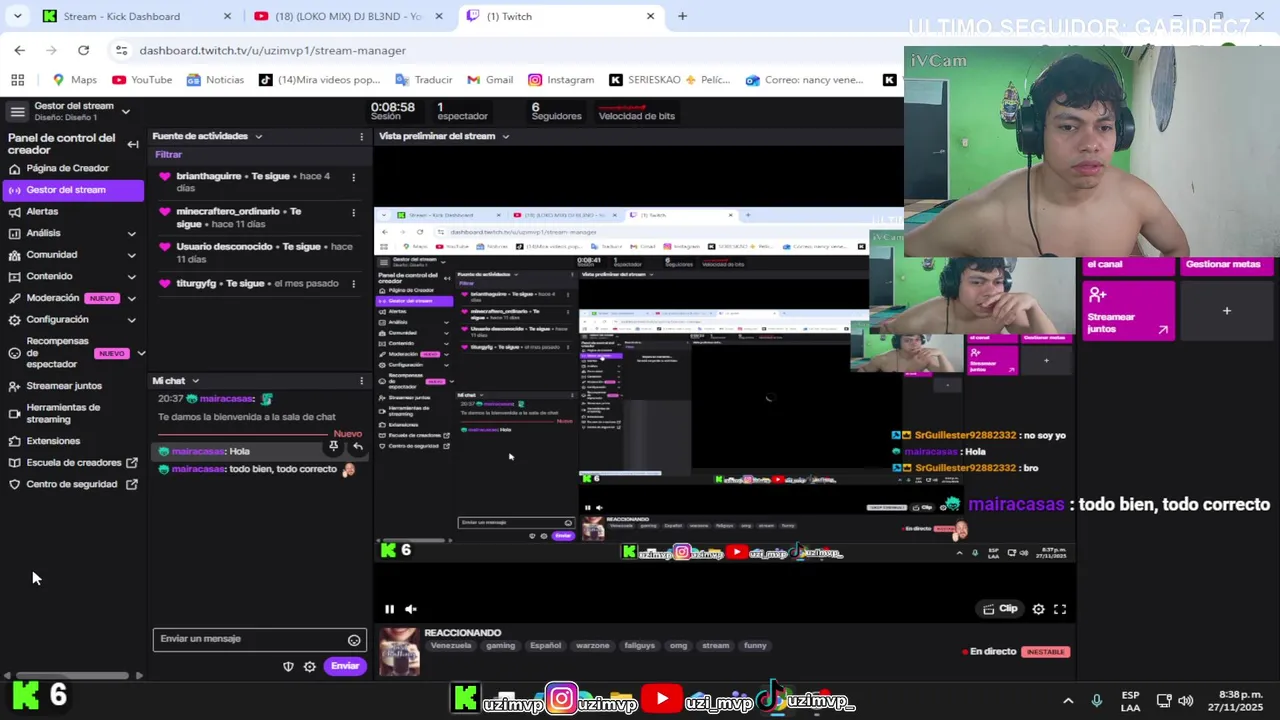Show hidden system tray icons
This screenshot has height=720, width=1280.
click(1068, 701)
